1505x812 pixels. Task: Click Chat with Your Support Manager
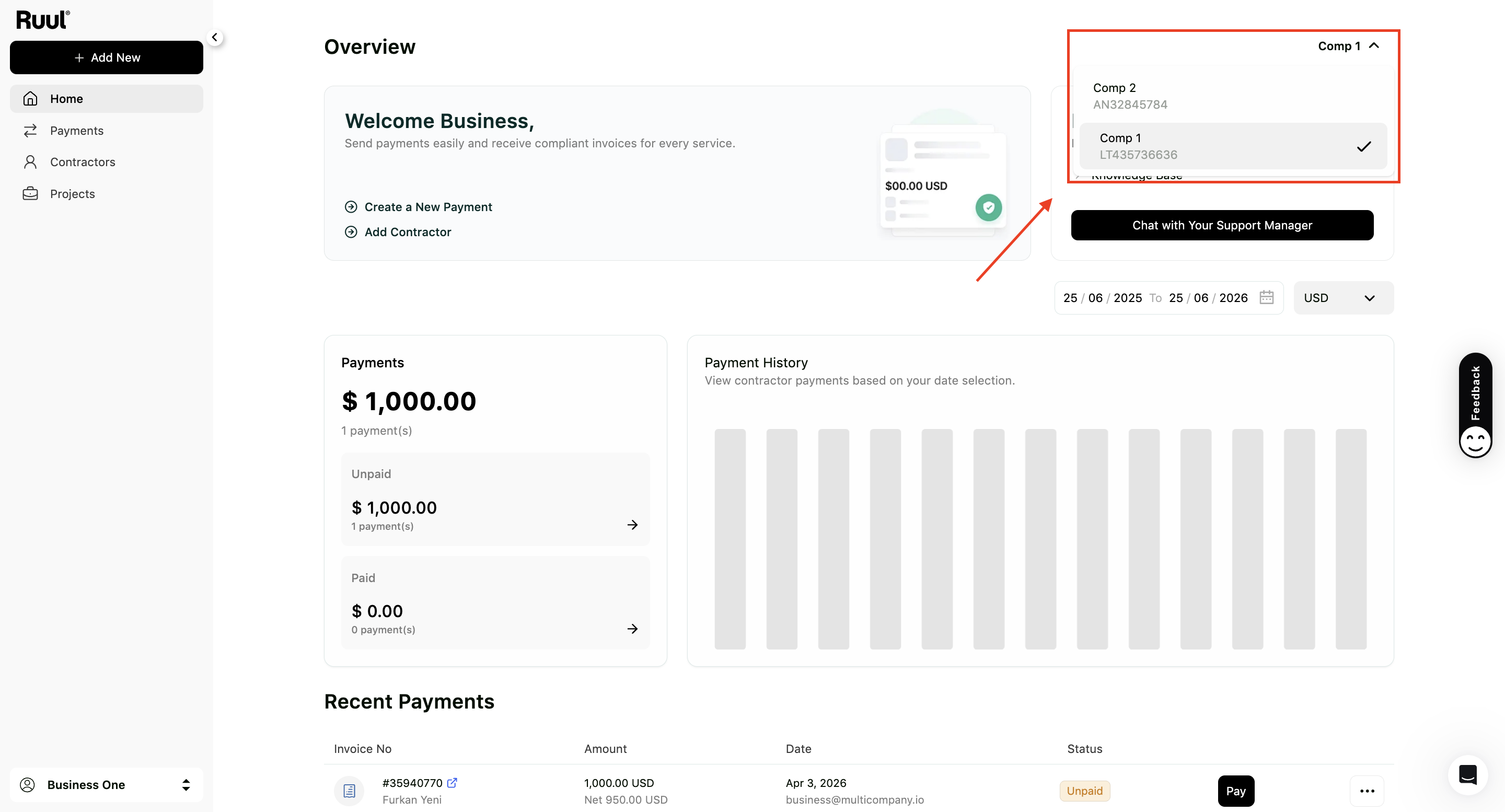pos(1222,225)
